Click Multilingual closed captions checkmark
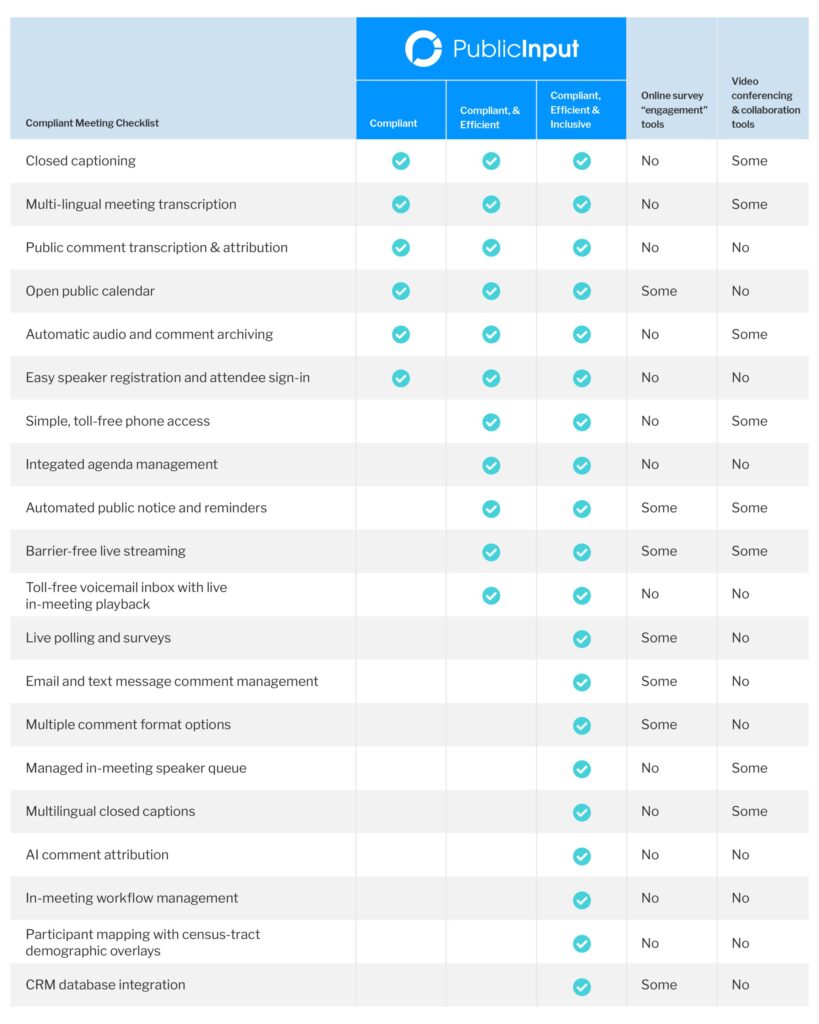Viewport: 819px width, 1024px height. pos(582,812)
